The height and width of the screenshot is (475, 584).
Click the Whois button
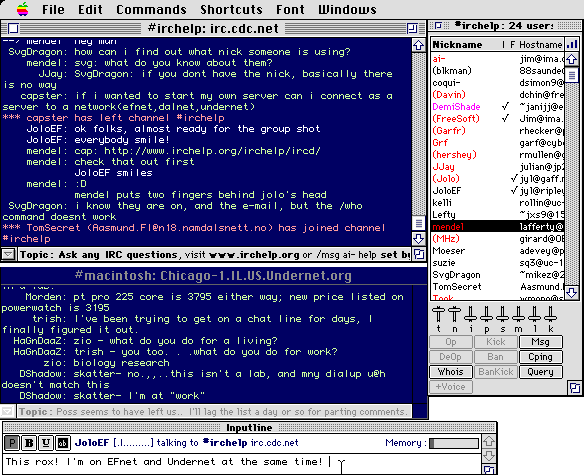tap(451, 372)
